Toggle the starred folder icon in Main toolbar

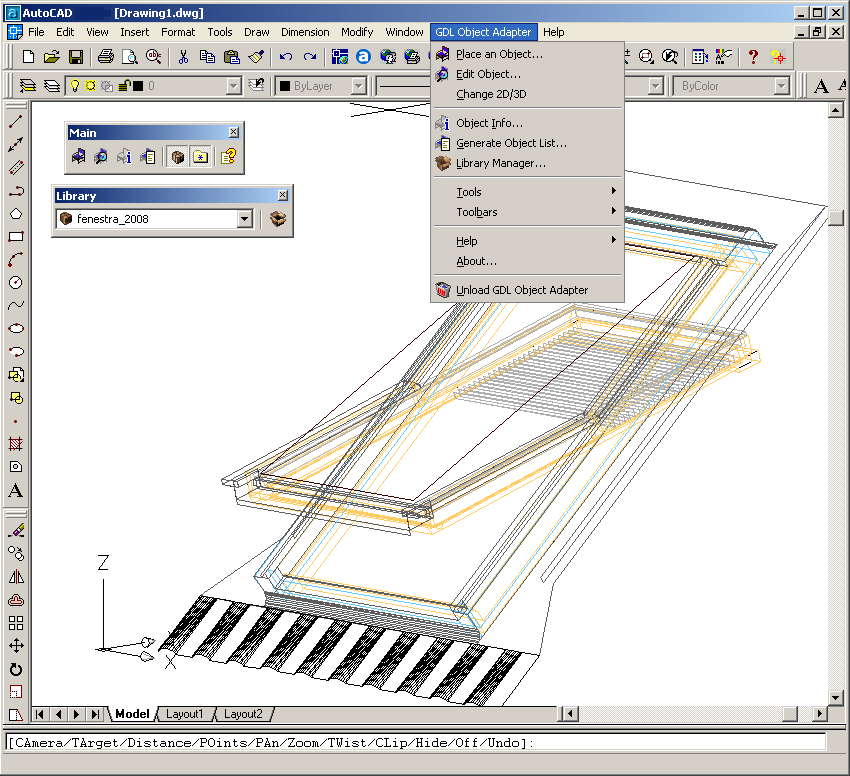pos(201,157)
